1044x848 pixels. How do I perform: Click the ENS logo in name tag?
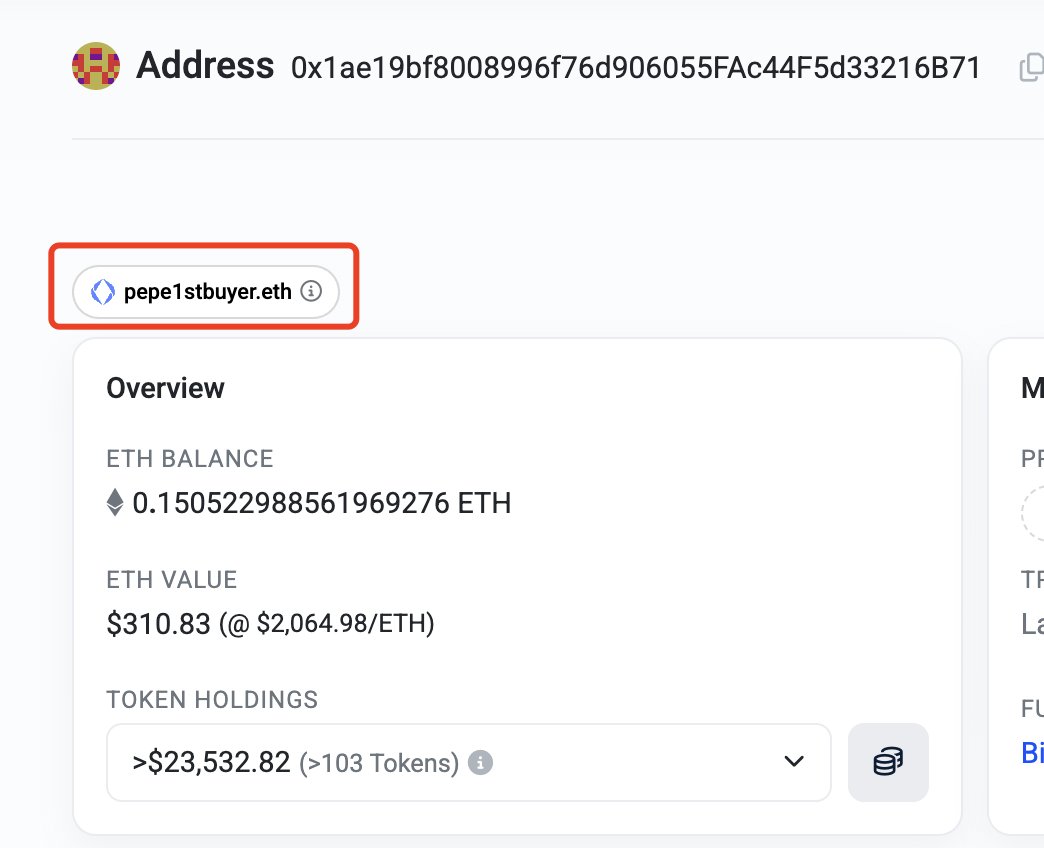tap(102, 292)
